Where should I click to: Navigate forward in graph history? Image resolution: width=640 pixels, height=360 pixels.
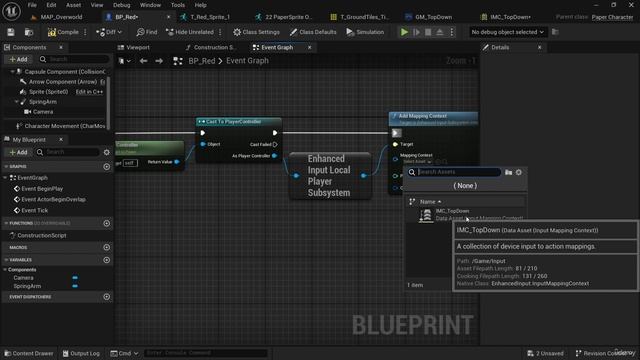click(x=159, y=61)
